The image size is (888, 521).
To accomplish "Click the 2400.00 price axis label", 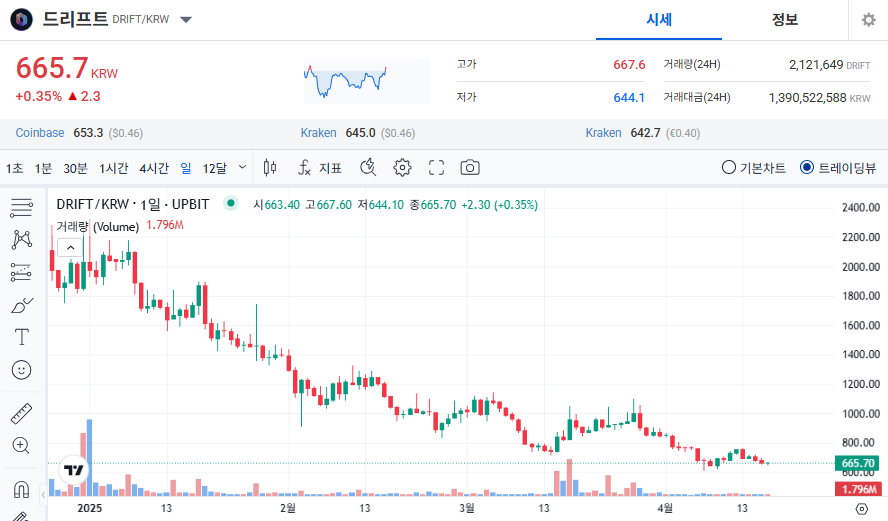I will (x=861, y=208).
